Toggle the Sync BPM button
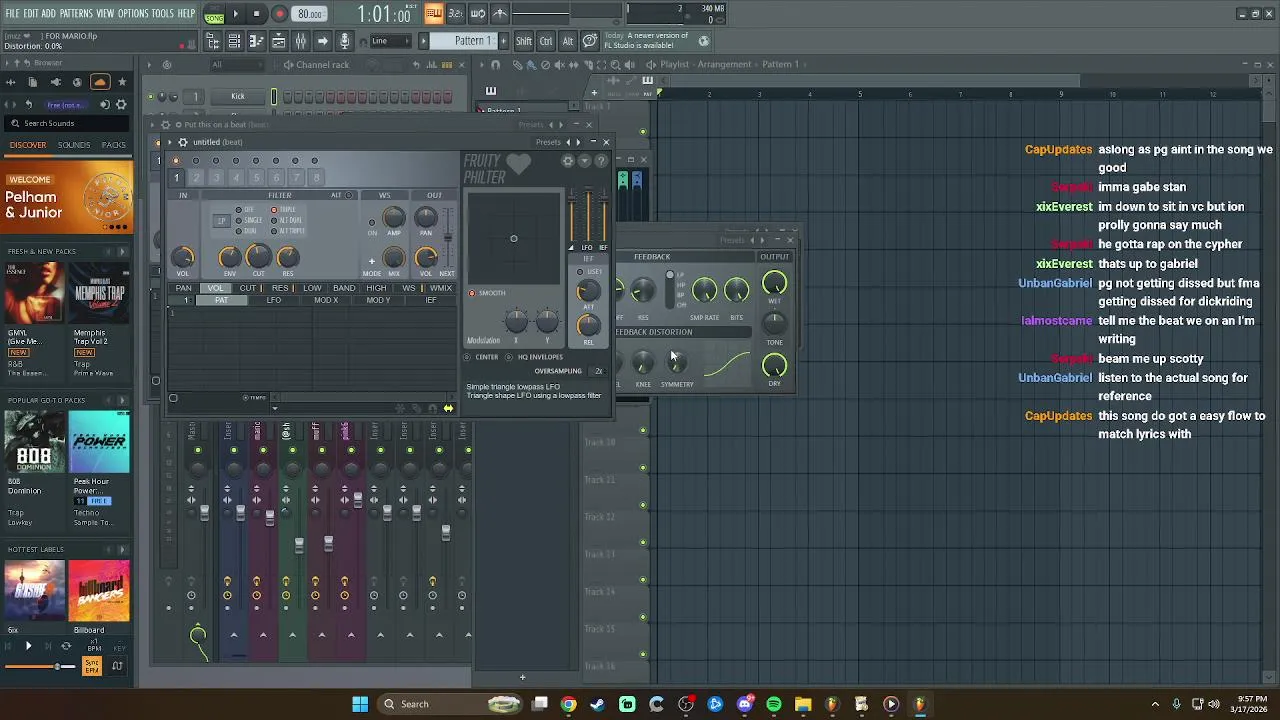 pyautogui.click(x=92, y=666)
